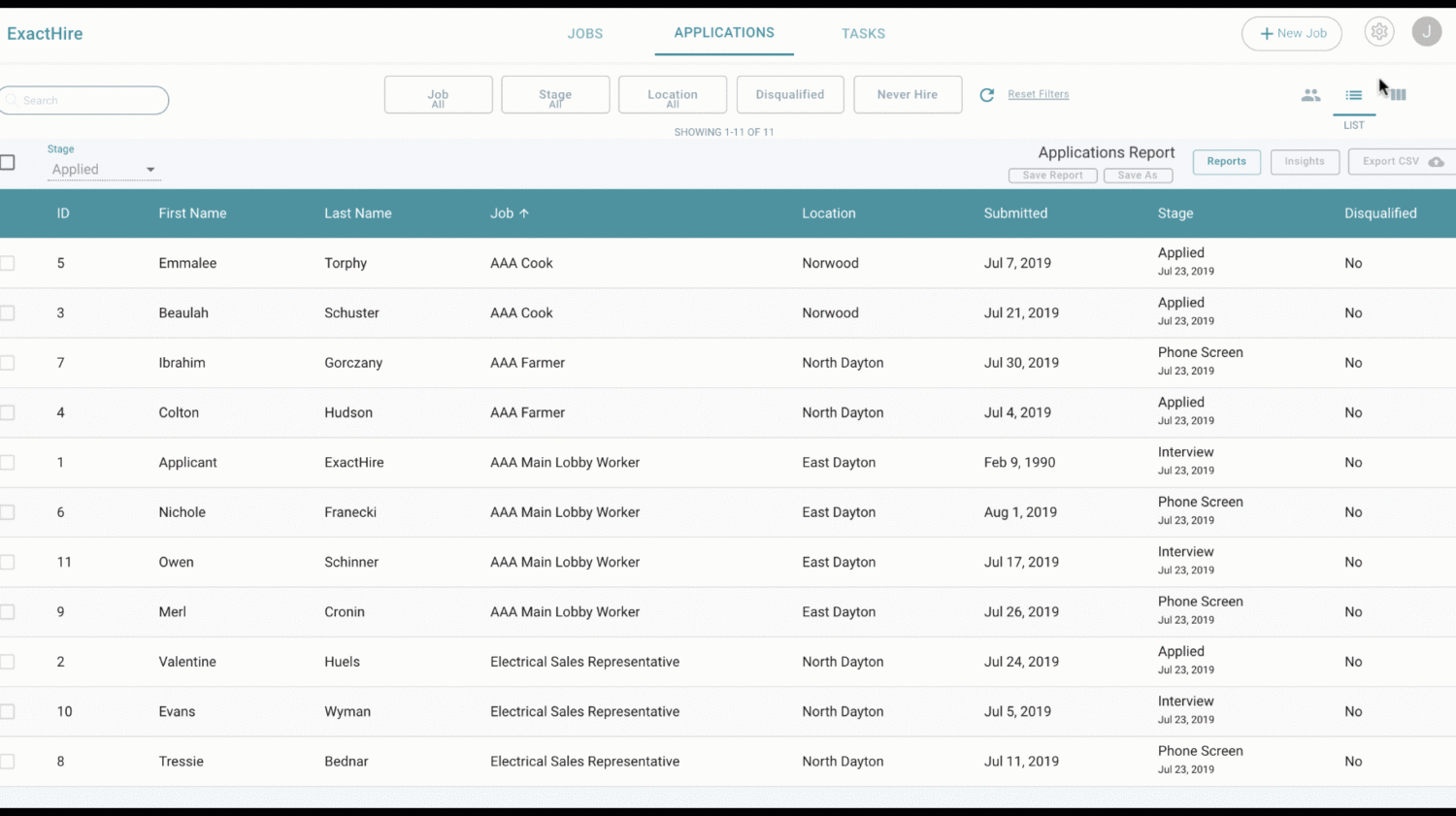This screenshot has height=816, width=1456.
Task: Check the box for Evans Wyman
Action: [x=7, y=711]
